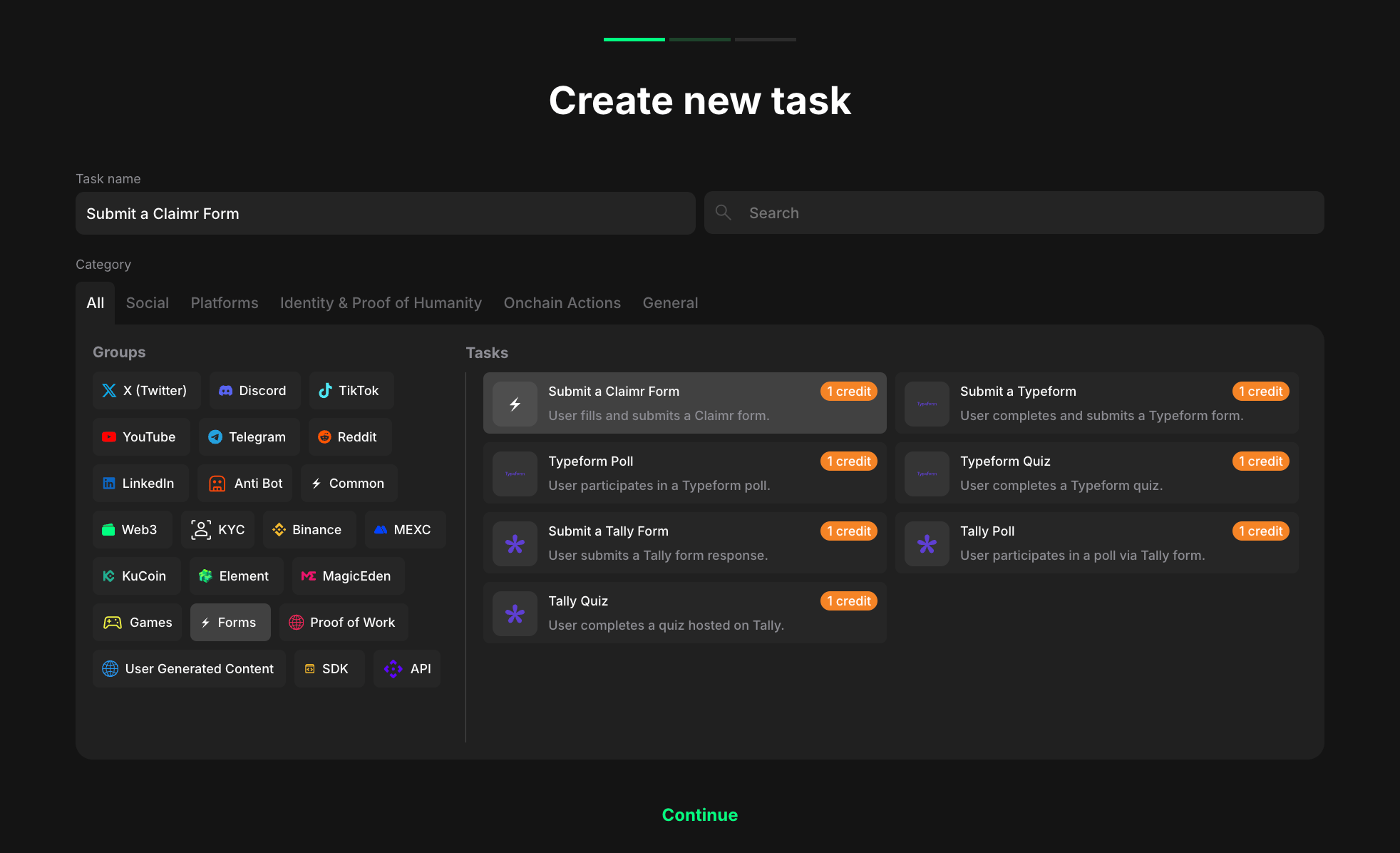Open Identity & Proof of Humanity tab
Image resolution: width=1400 pixels, height=853 pixels.
coord(381,303)
